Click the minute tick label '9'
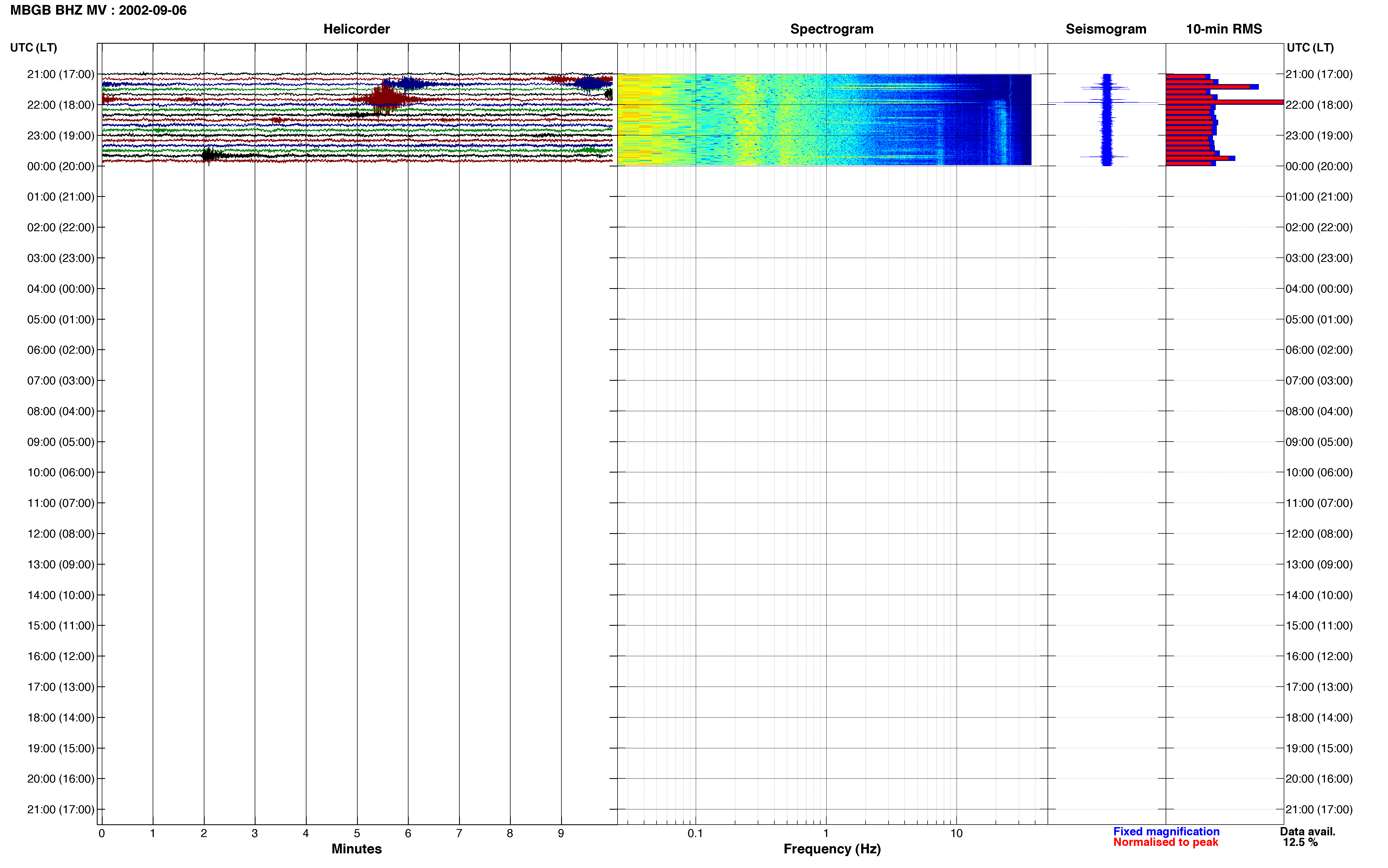 coord(561,833)
